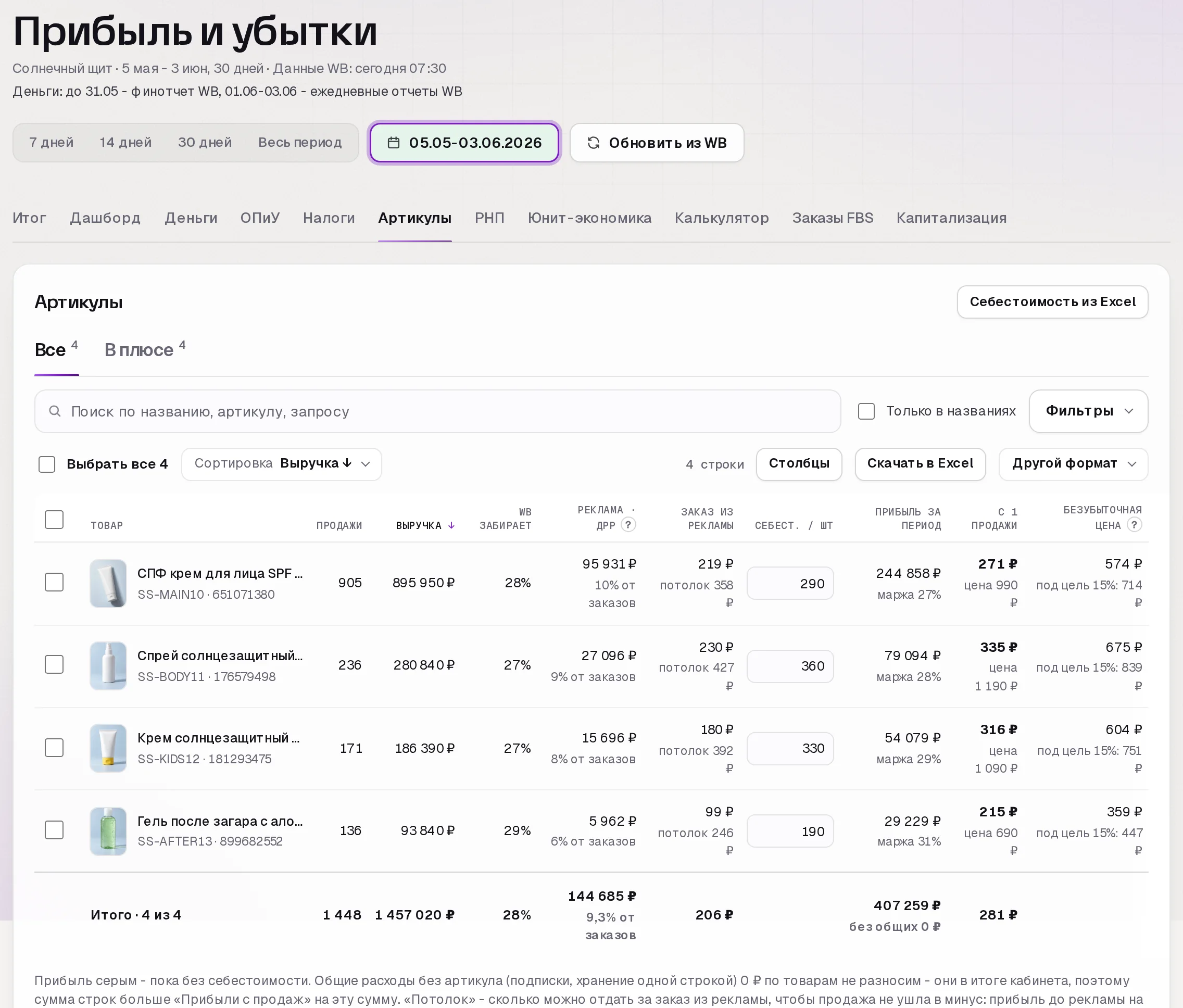
Task: Click the refresh icon next to Обновить из WB
Action: point(593,143)
